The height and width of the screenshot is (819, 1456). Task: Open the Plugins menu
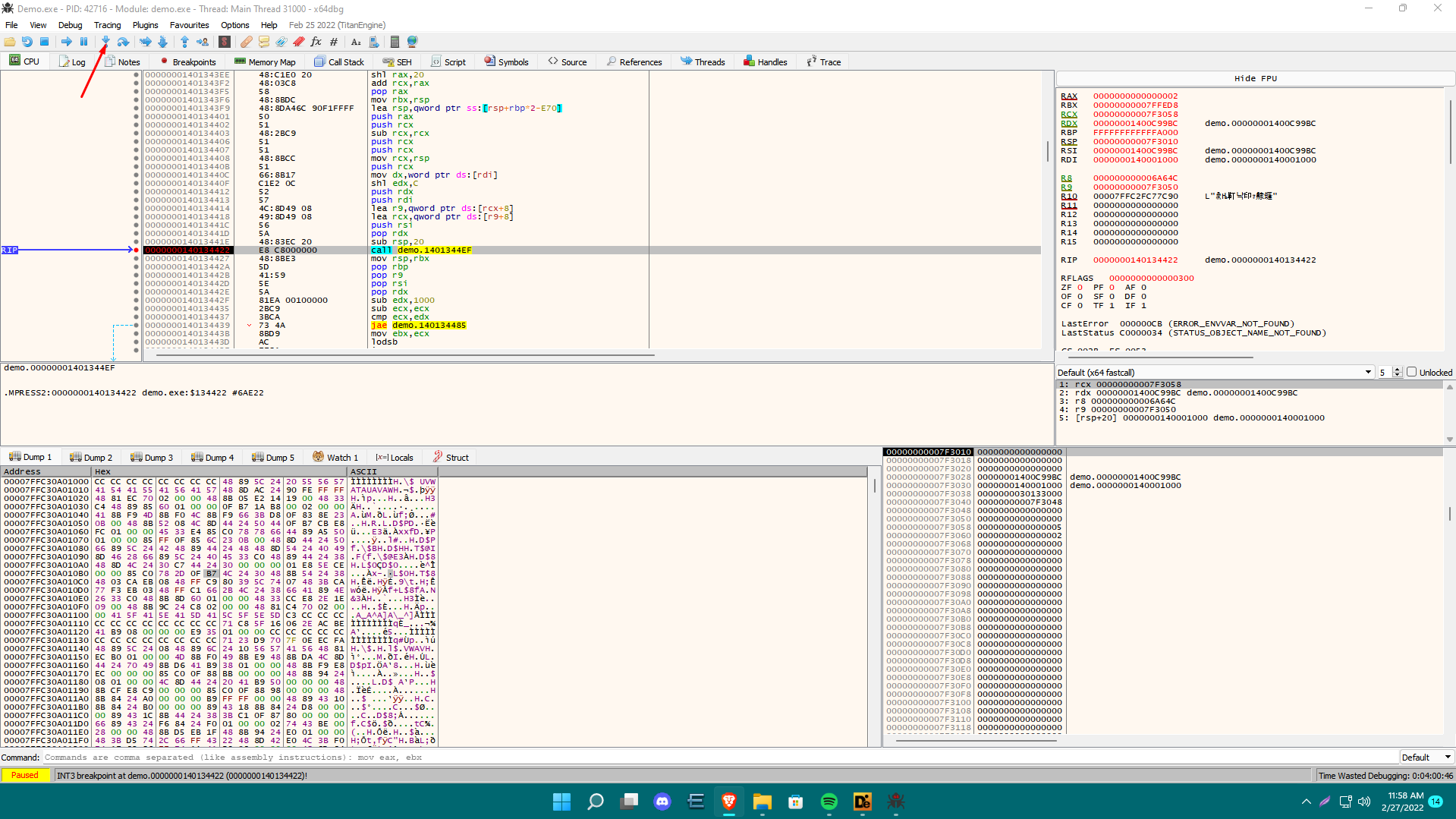click(x=146, y=25)
